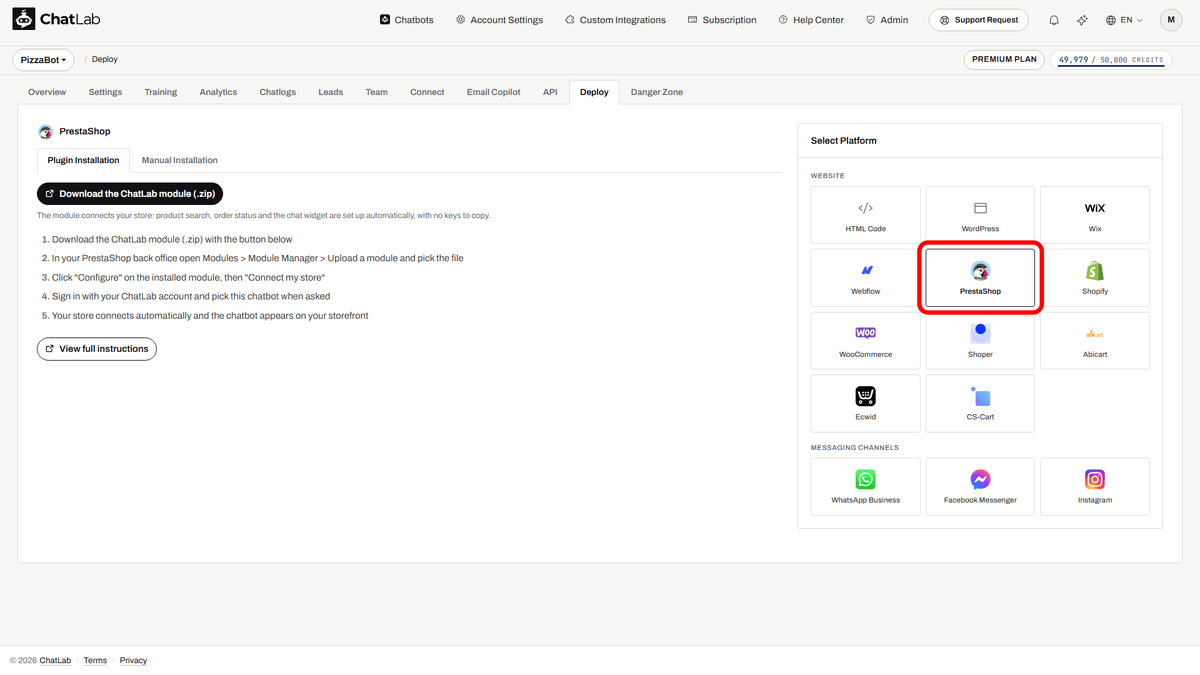Screen dimensions: 1200x675
Task: Open the PizzaBot chatbot dropdown
Action: click(x=44, y=60)
